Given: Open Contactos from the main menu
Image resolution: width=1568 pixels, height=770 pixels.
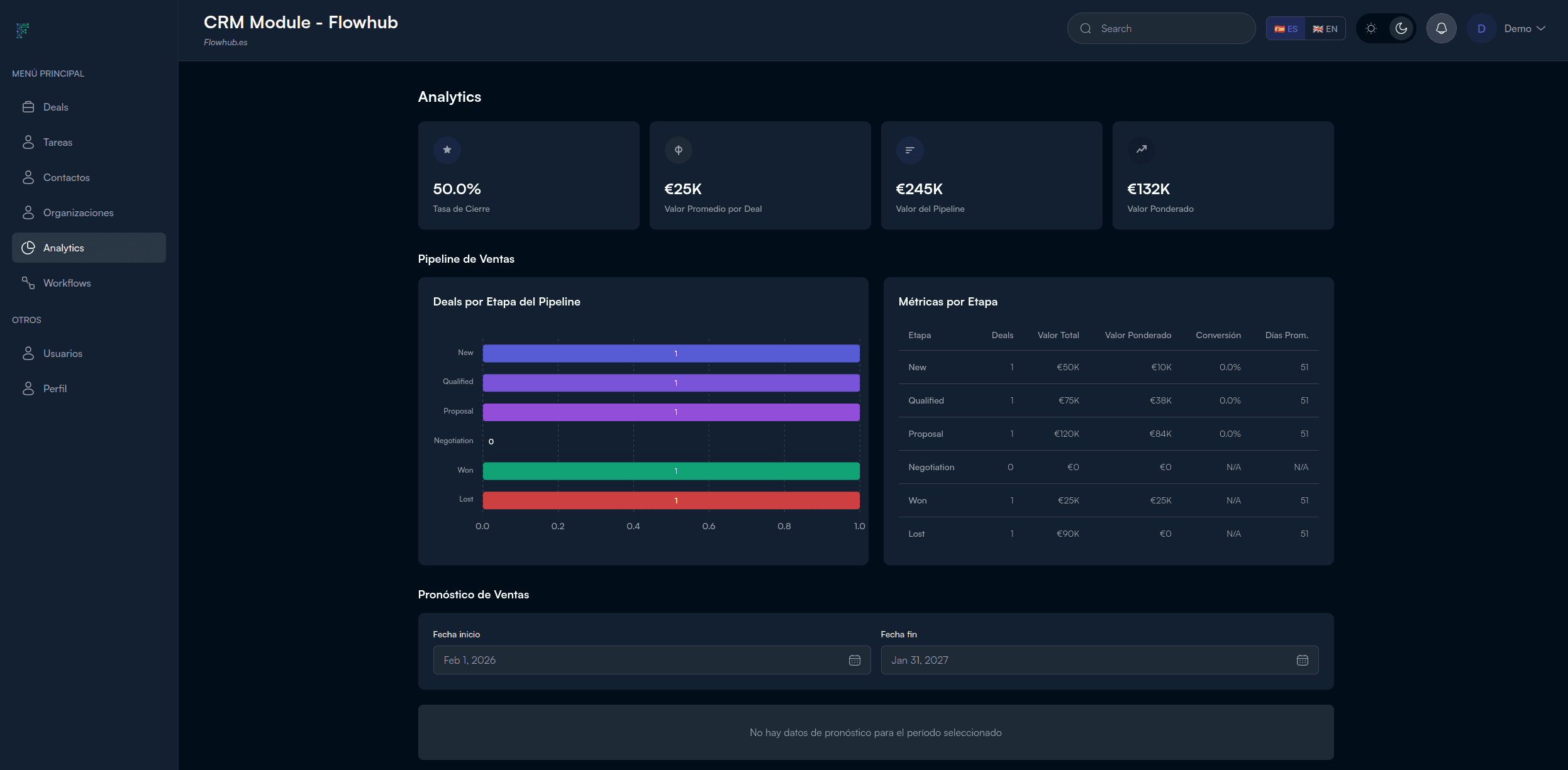Looking at the screenshot, I should [66, 177].
